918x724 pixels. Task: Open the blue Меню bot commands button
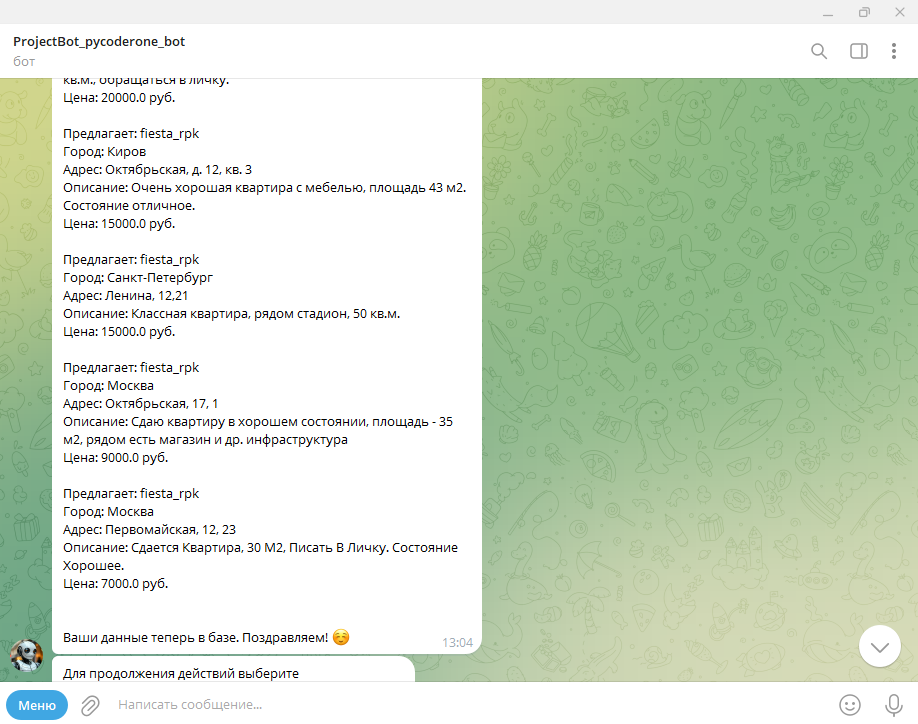tap(37, 705)
